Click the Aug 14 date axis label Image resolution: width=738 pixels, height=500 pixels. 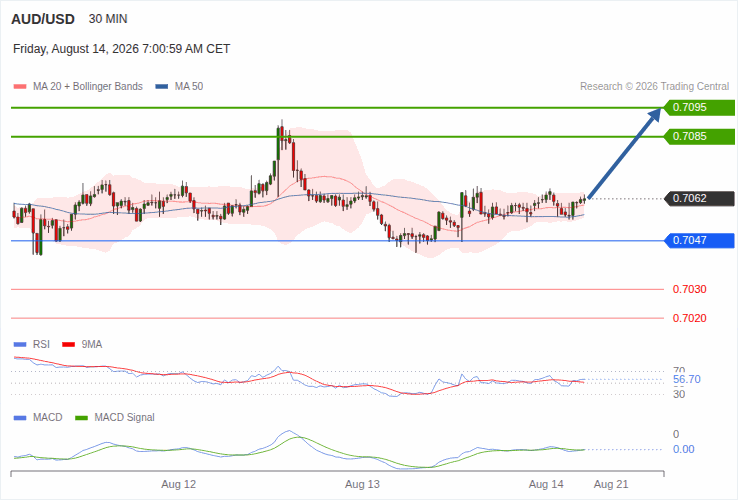click(546, 484)
